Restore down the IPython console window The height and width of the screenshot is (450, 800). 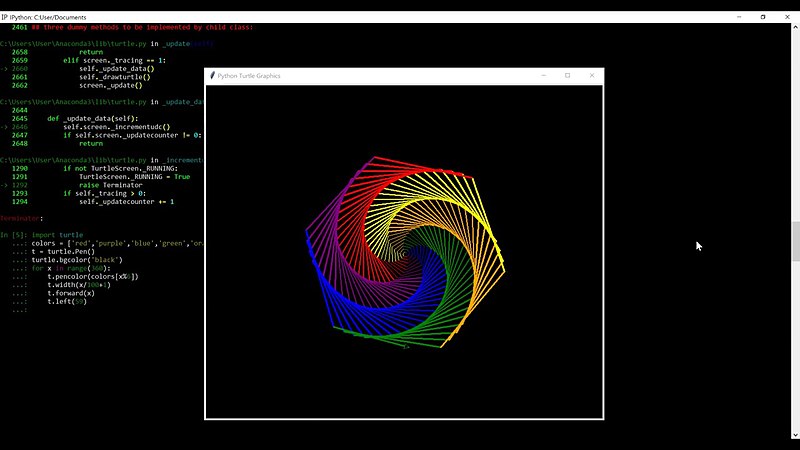click(763, 17)
